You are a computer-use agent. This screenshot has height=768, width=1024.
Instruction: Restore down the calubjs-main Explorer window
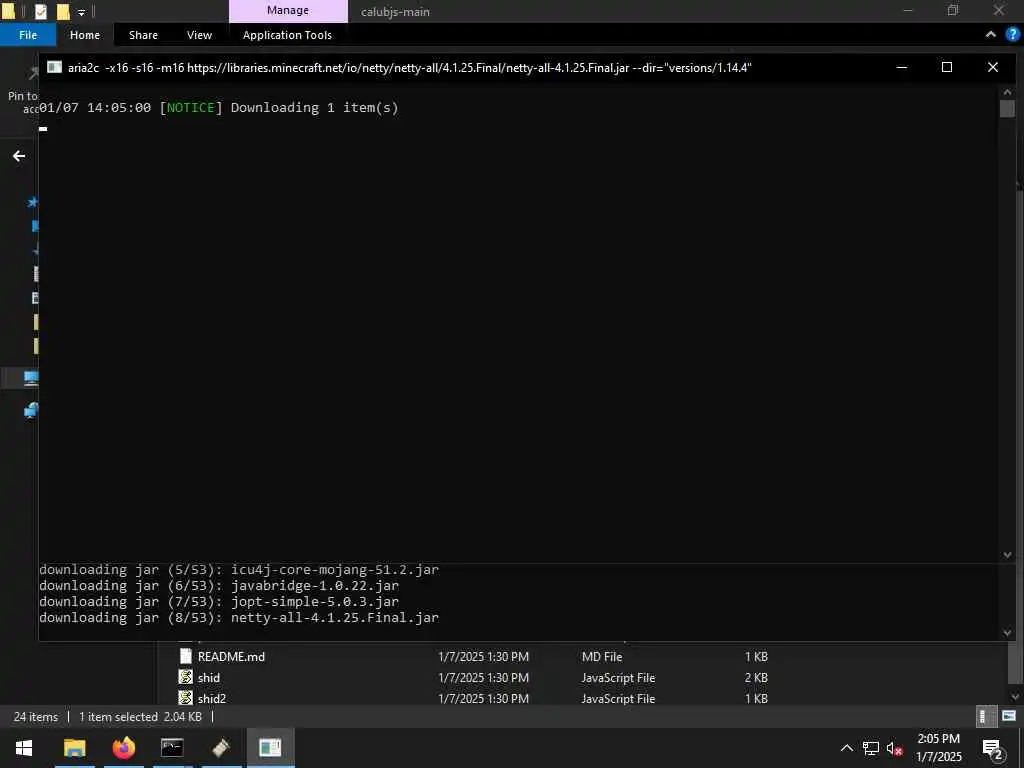(953, 10)
